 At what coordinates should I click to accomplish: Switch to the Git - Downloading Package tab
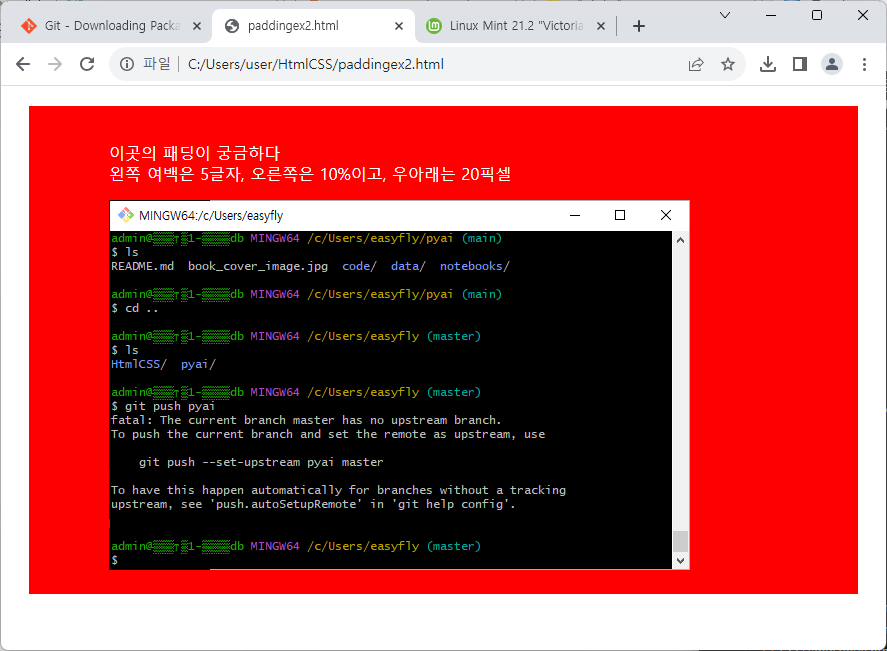pos(111,26)
